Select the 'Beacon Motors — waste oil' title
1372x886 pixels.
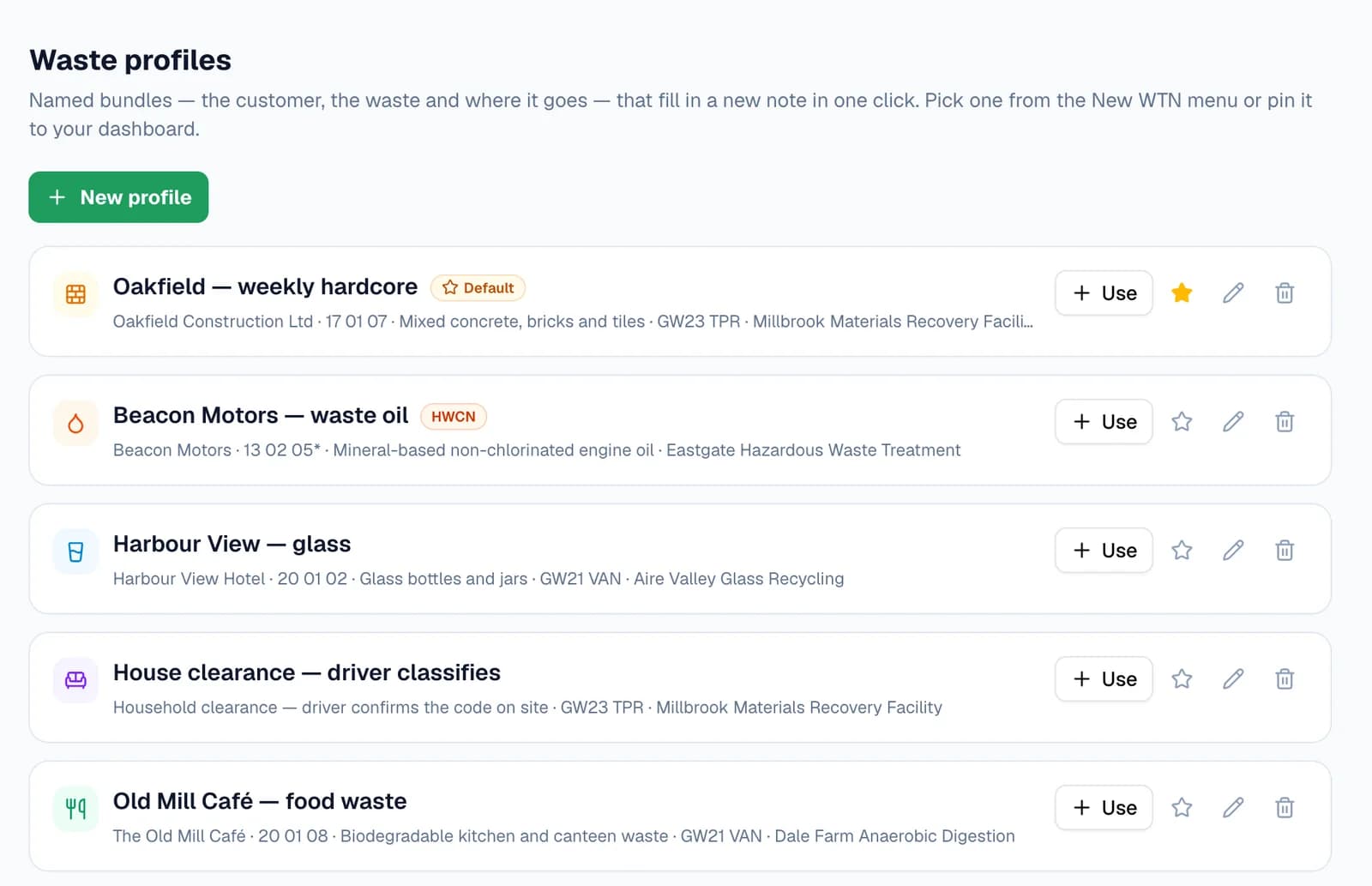pos(261,415)
